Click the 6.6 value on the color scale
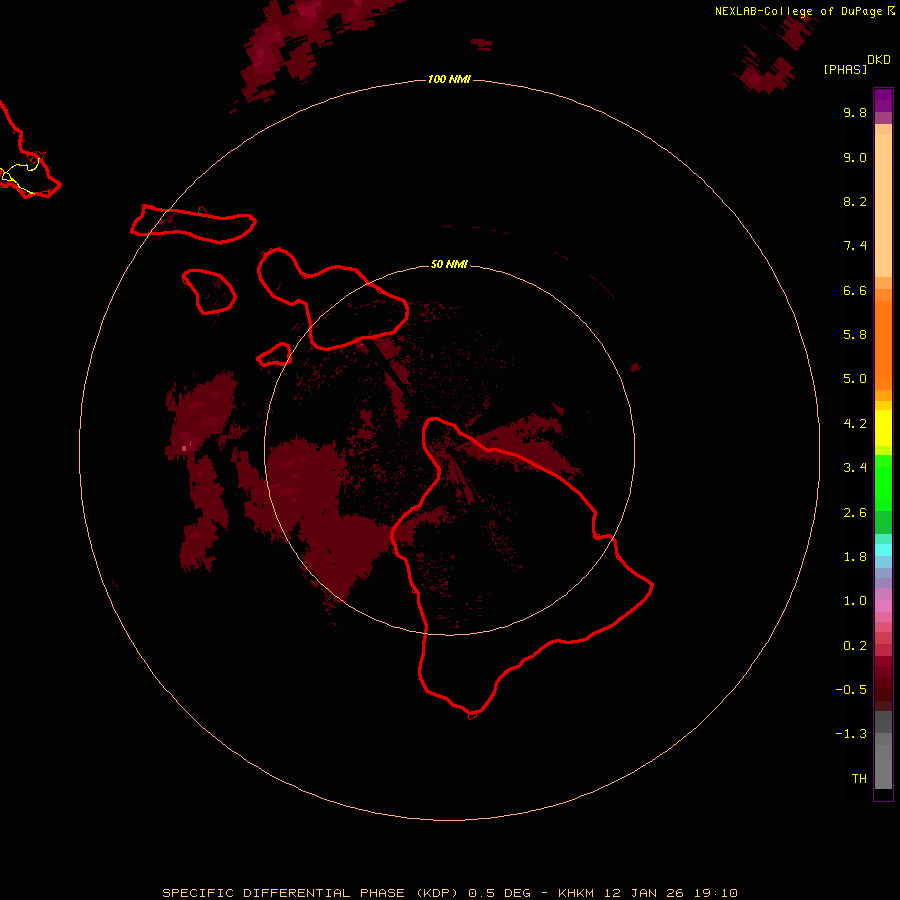 tap(855, 290)
